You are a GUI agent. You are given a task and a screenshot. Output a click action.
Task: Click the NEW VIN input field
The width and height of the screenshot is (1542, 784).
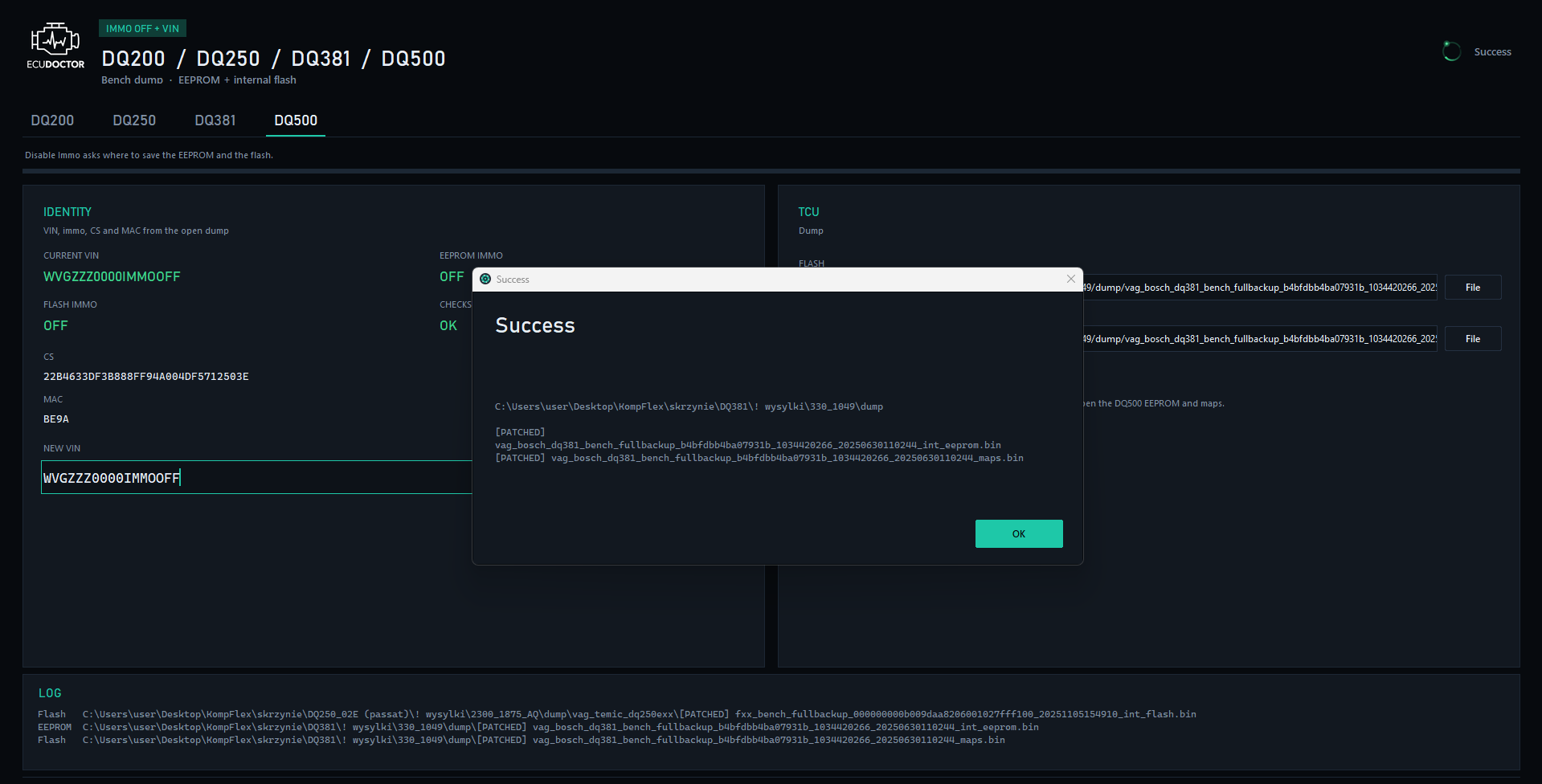pos(256,477)
